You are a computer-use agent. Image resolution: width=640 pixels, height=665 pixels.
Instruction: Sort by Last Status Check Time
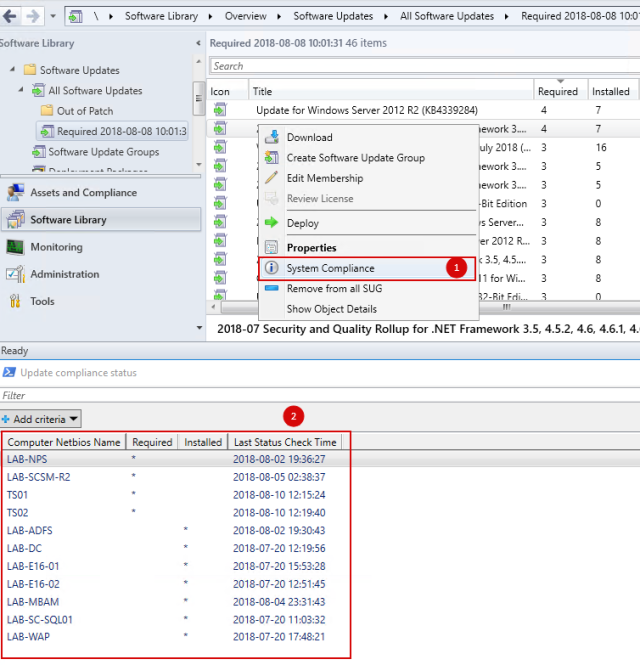[285, 442]
